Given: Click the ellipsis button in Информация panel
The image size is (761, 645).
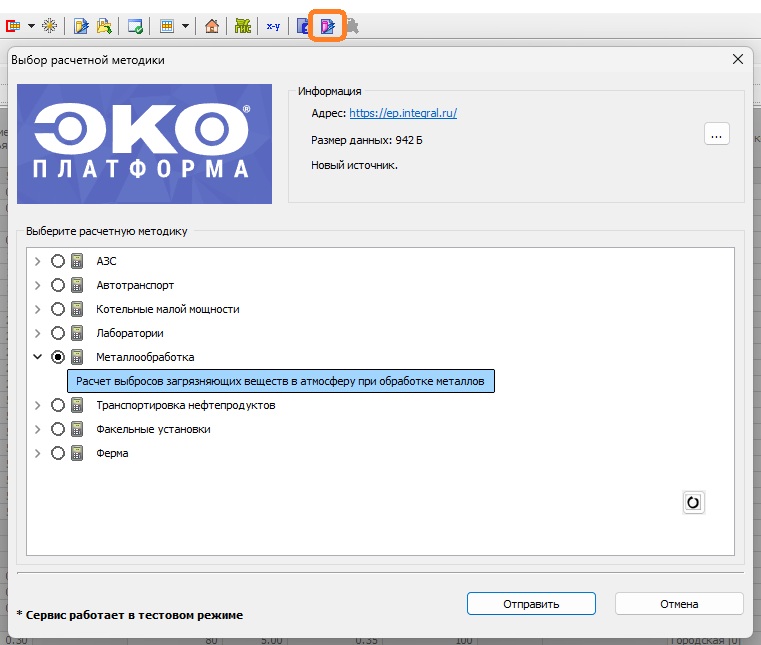Looking at the screenshot, I should coord(716,134).
